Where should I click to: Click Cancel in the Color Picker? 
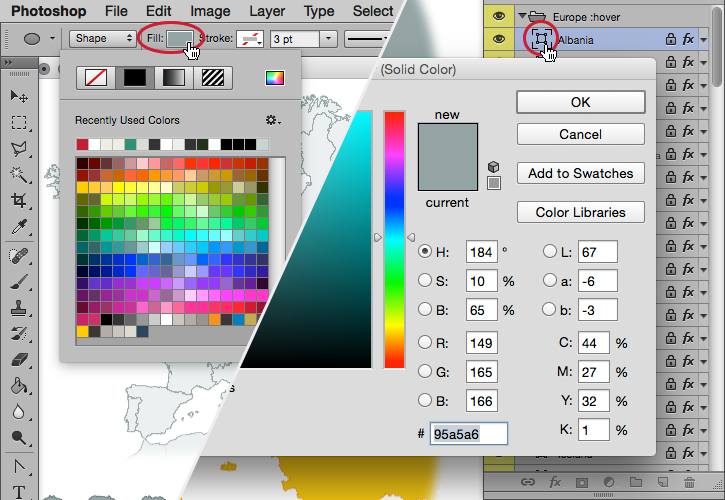581,134
